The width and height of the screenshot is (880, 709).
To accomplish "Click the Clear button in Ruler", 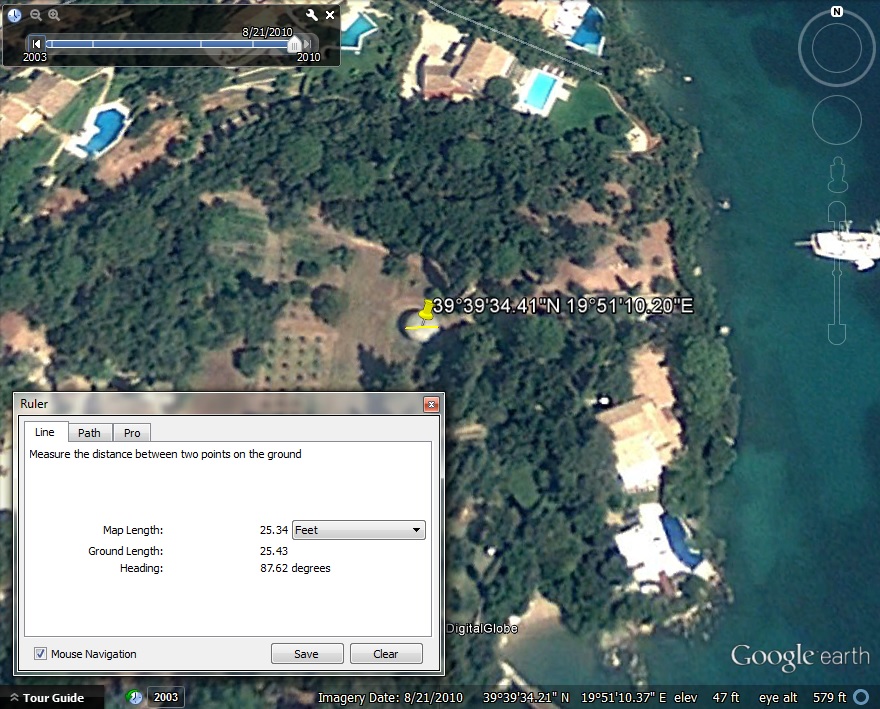I will click(x=386, y=654).
